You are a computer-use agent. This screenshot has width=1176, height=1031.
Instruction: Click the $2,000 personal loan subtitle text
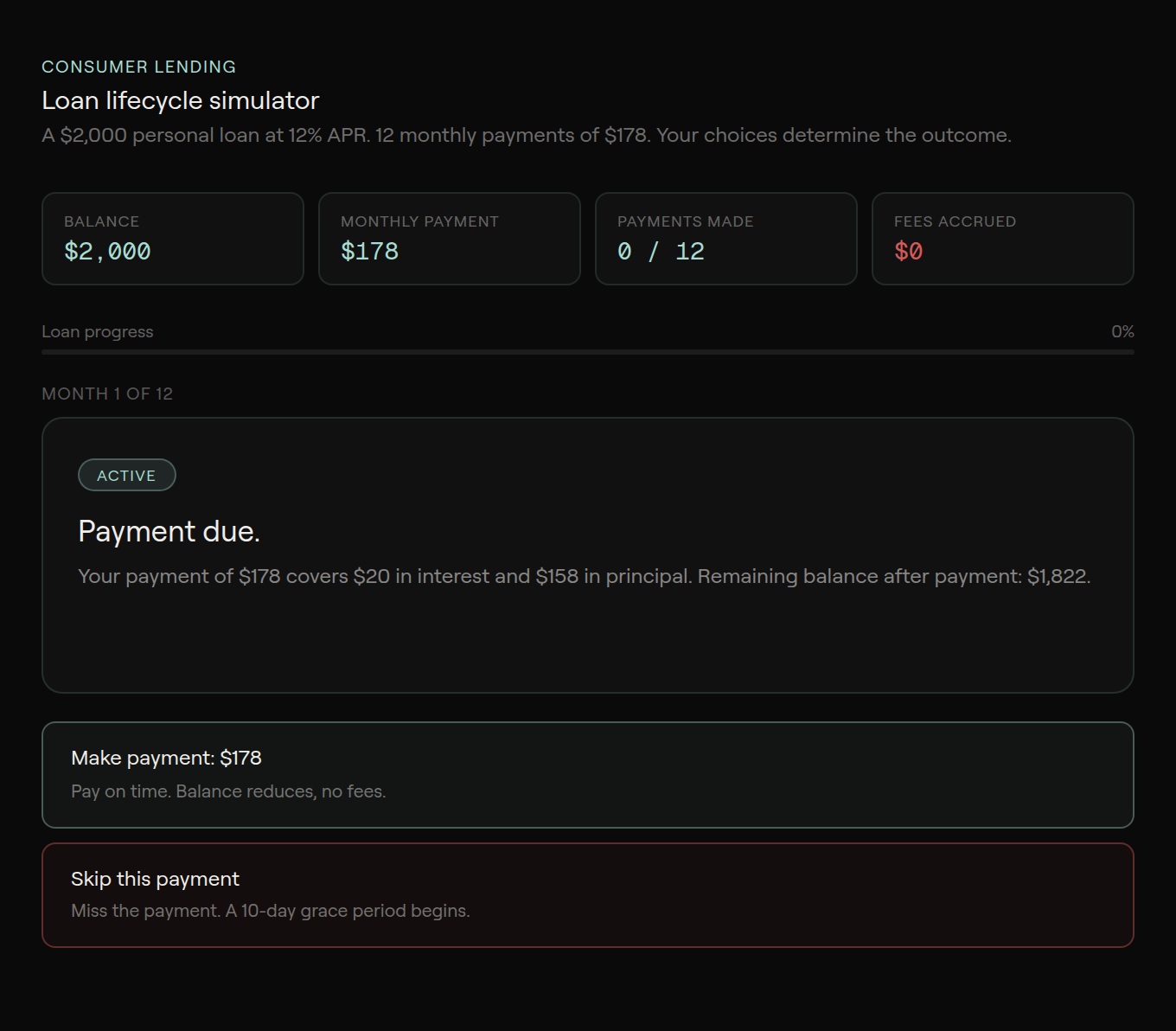[x=526, y=135]
